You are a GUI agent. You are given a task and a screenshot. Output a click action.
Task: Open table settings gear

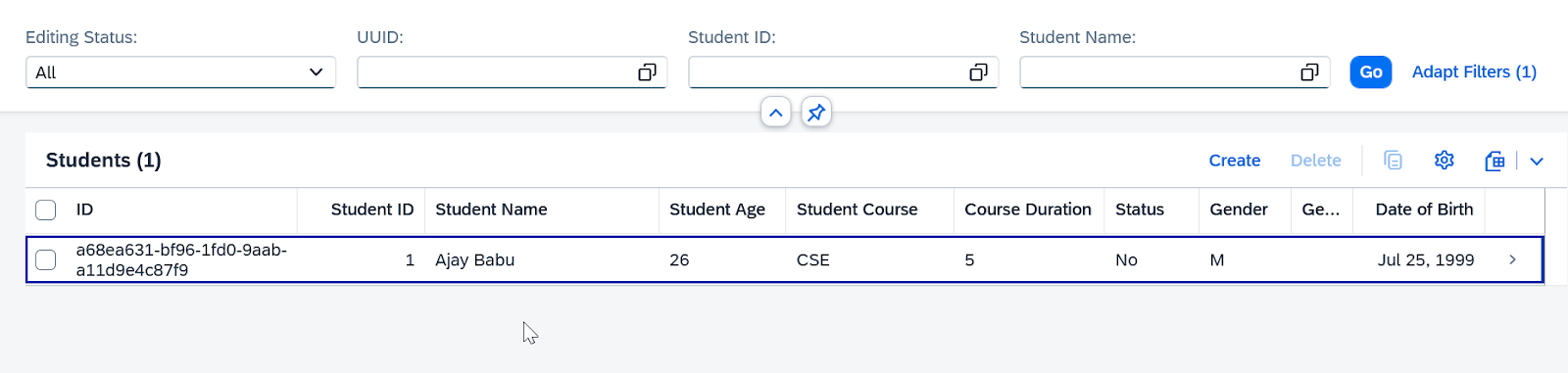coord(1444,161)
